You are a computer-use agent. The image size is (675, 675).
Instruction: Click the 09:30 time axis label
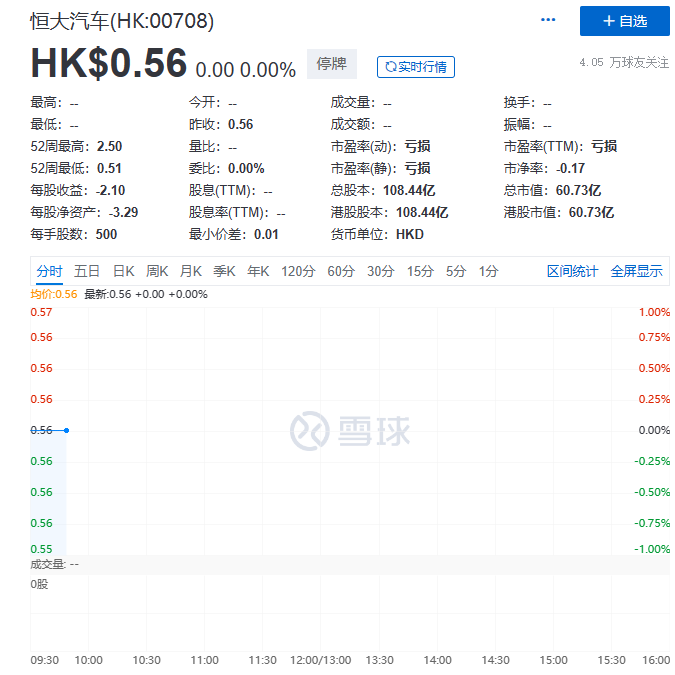(44, 660)
